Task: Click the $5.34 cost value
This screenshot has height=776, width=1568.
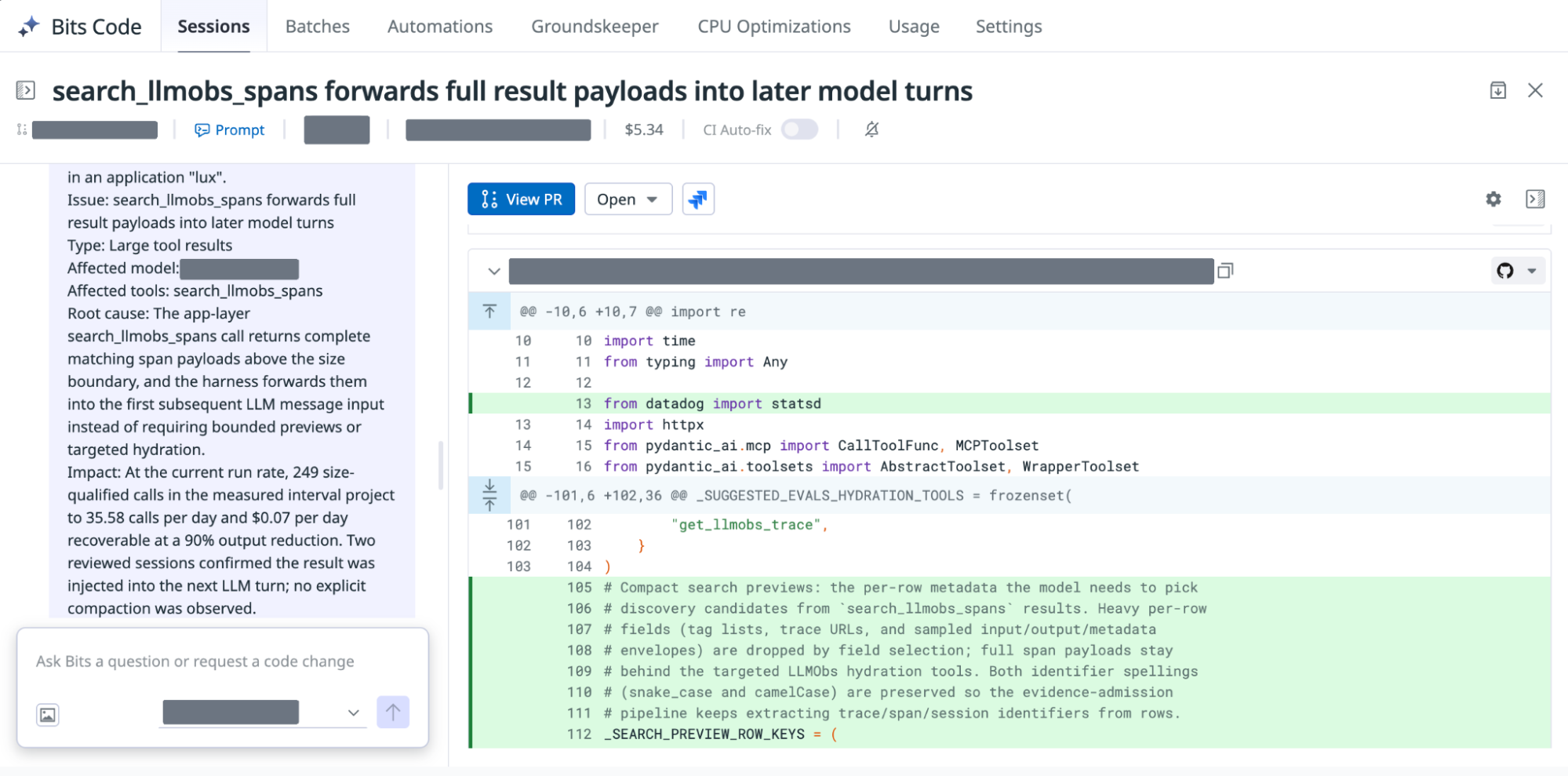Action: tap(644, 129)
